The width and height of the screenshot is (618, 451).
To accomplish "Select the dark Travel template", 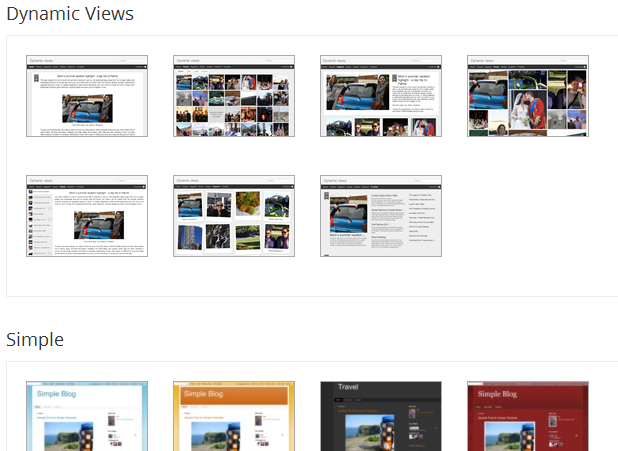I will [x=381, y=416].
